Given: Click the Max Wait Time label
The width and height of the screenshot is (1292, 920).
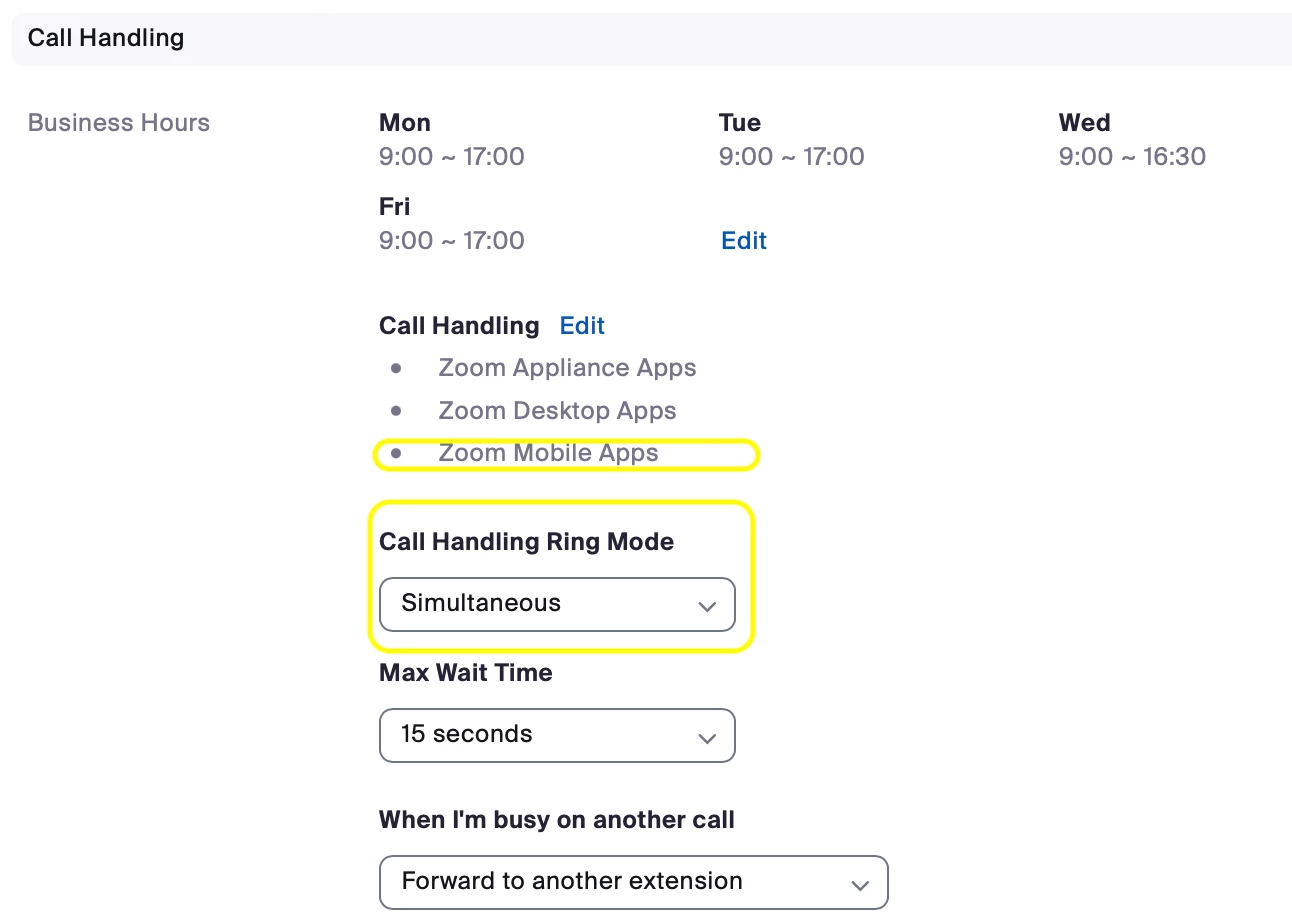Looking at the screenshot, I should point(466,673).
